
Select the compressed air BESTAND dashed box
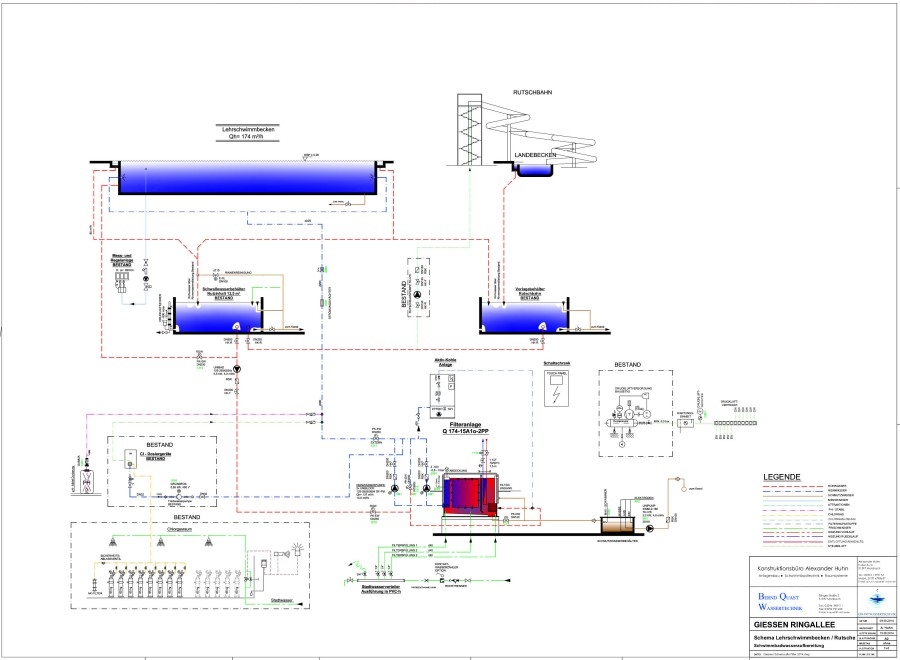(635, 413)
